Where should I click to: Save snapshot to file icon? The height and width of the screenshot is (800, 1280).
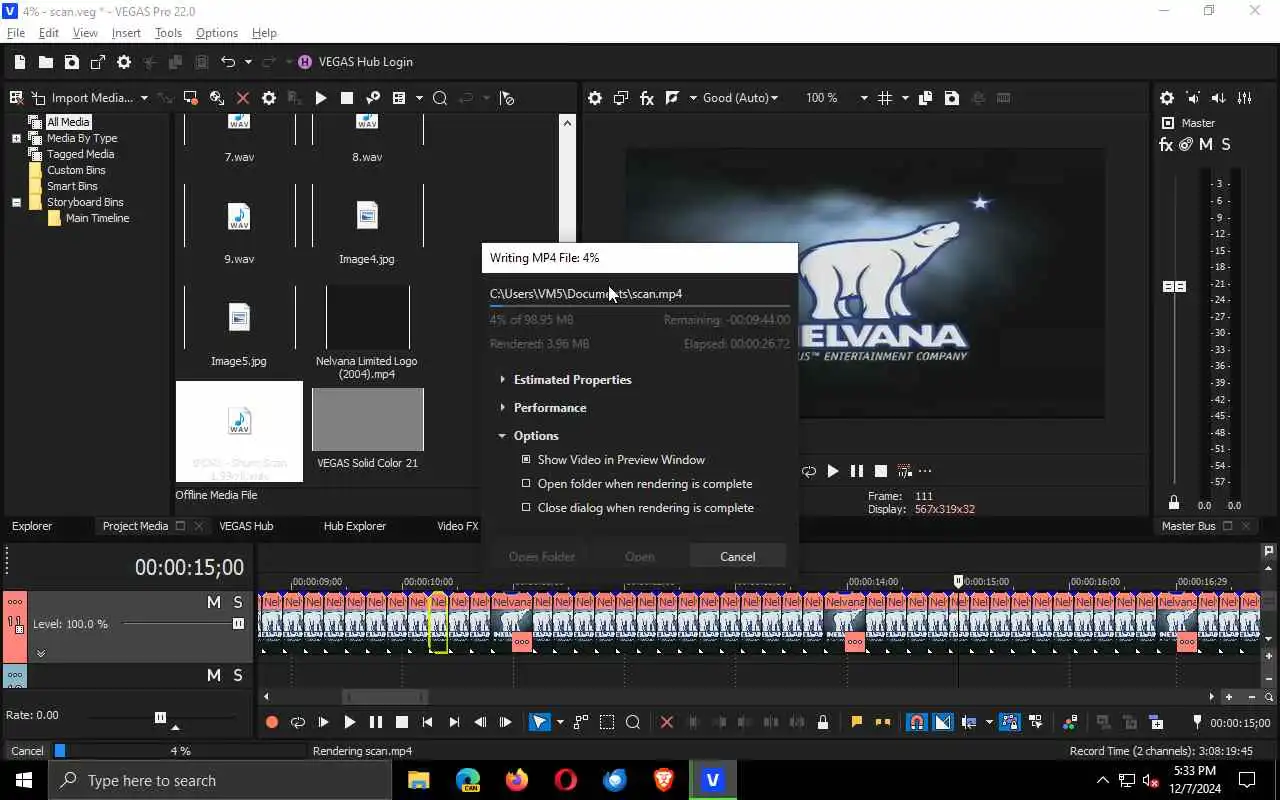(x=952, y=98)
